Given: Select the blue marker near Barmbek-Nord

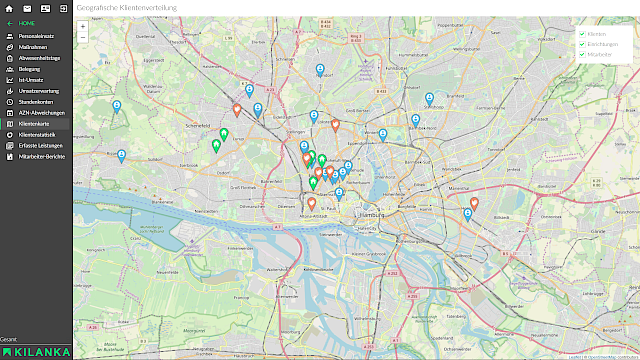Looking at the screenshot, I should 416,120.
